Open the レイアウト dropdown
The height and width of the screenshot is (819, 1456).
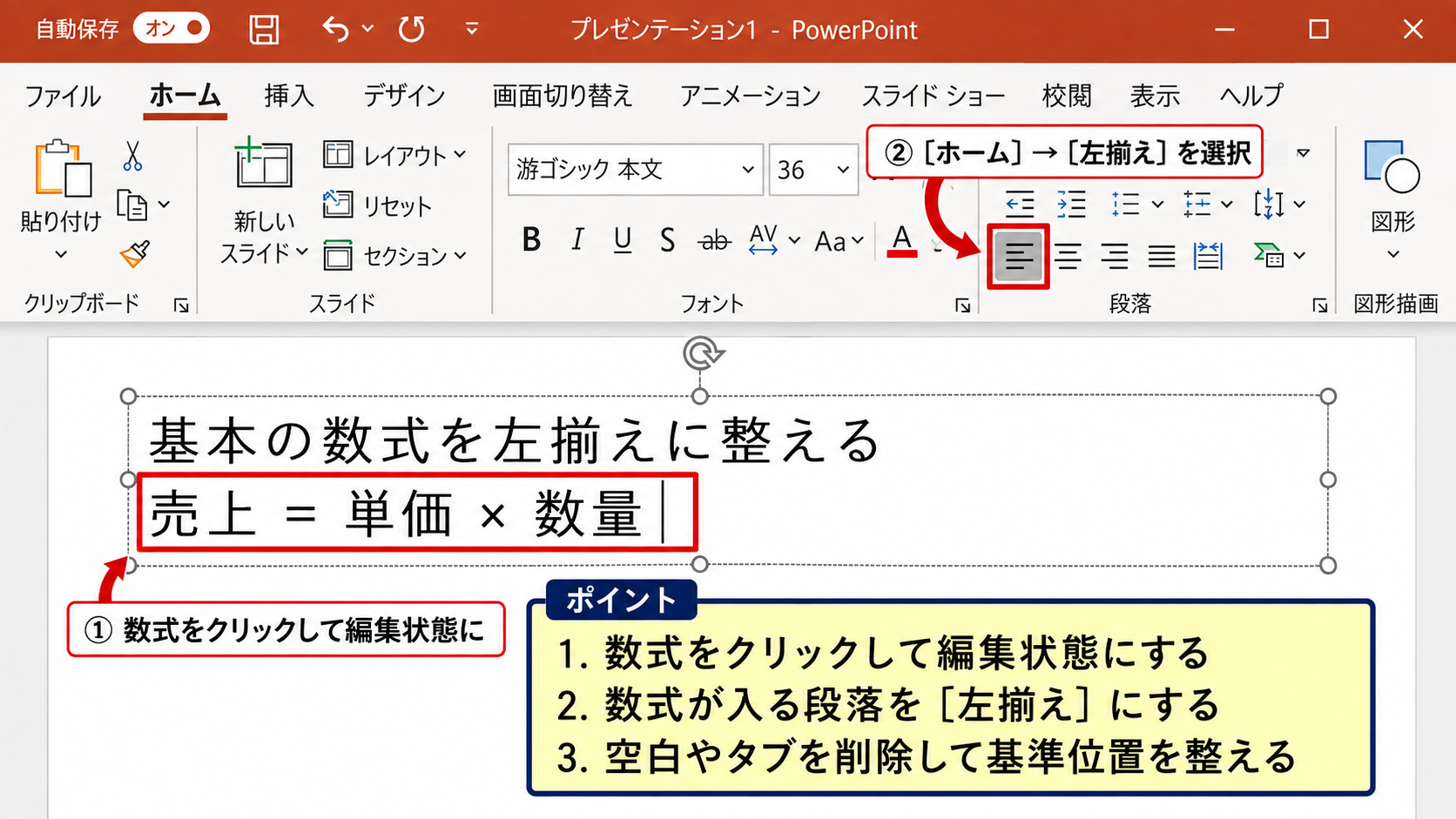(x=394, y=156)
